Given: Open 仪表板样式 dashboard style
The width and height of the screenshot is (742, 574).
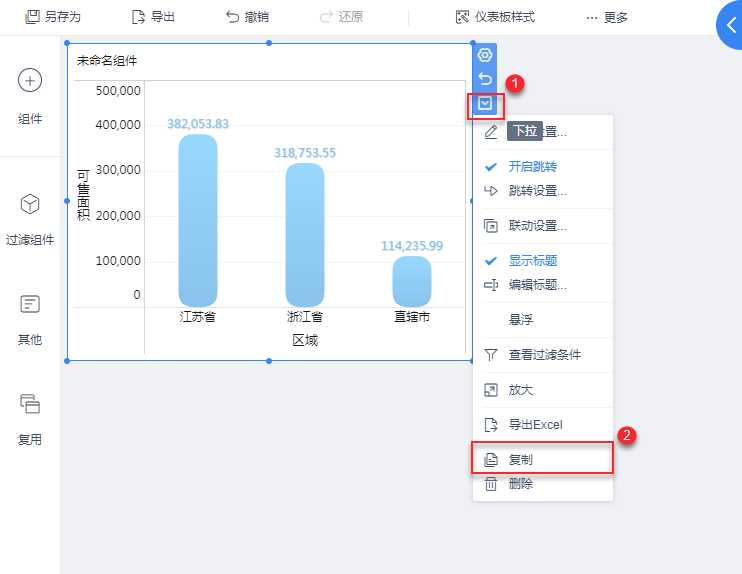Looking at the screenshot, I should (x=495, y=17).
